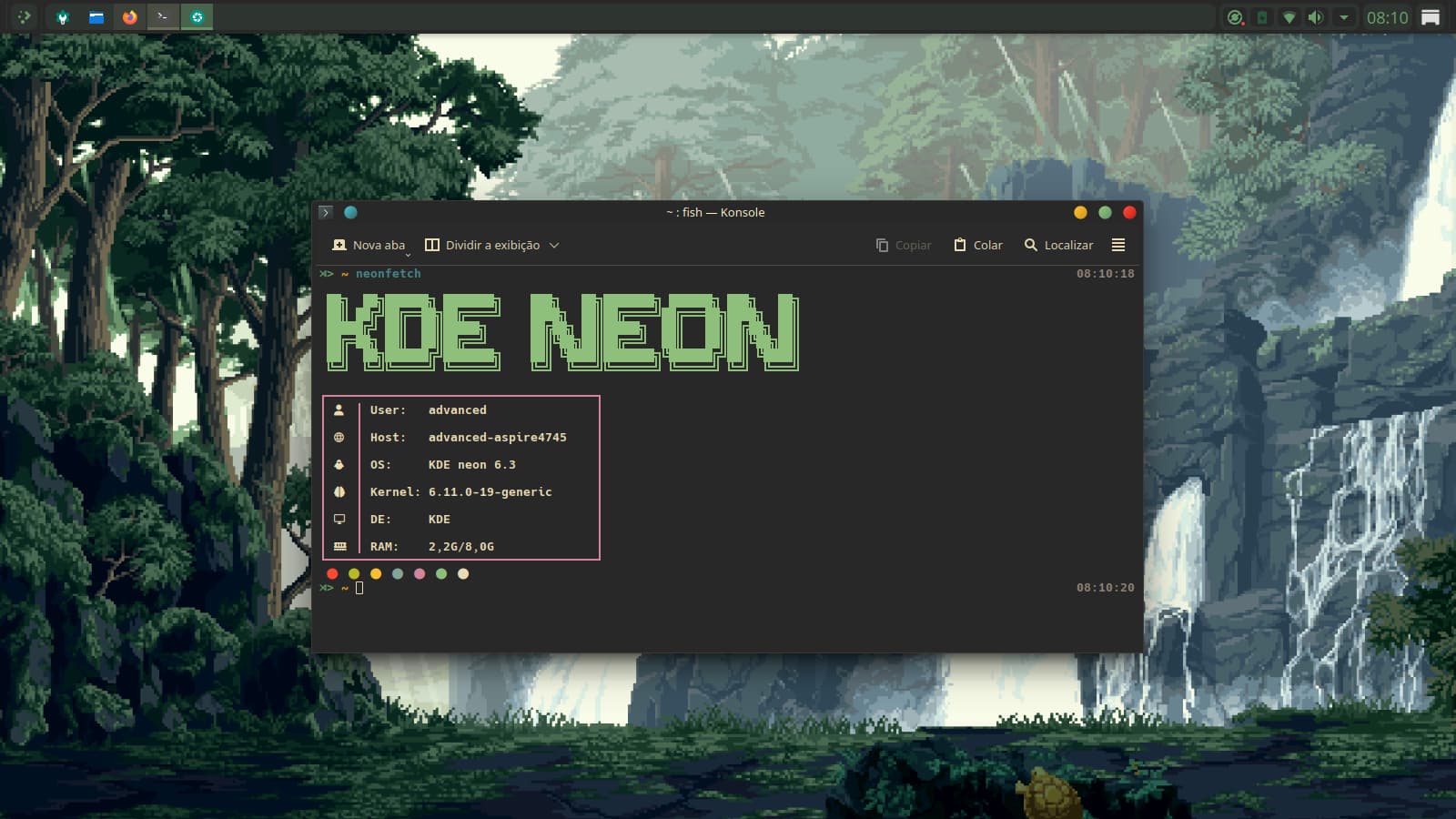
Task: Open search with Localizar
Action: click(1058, 245)
